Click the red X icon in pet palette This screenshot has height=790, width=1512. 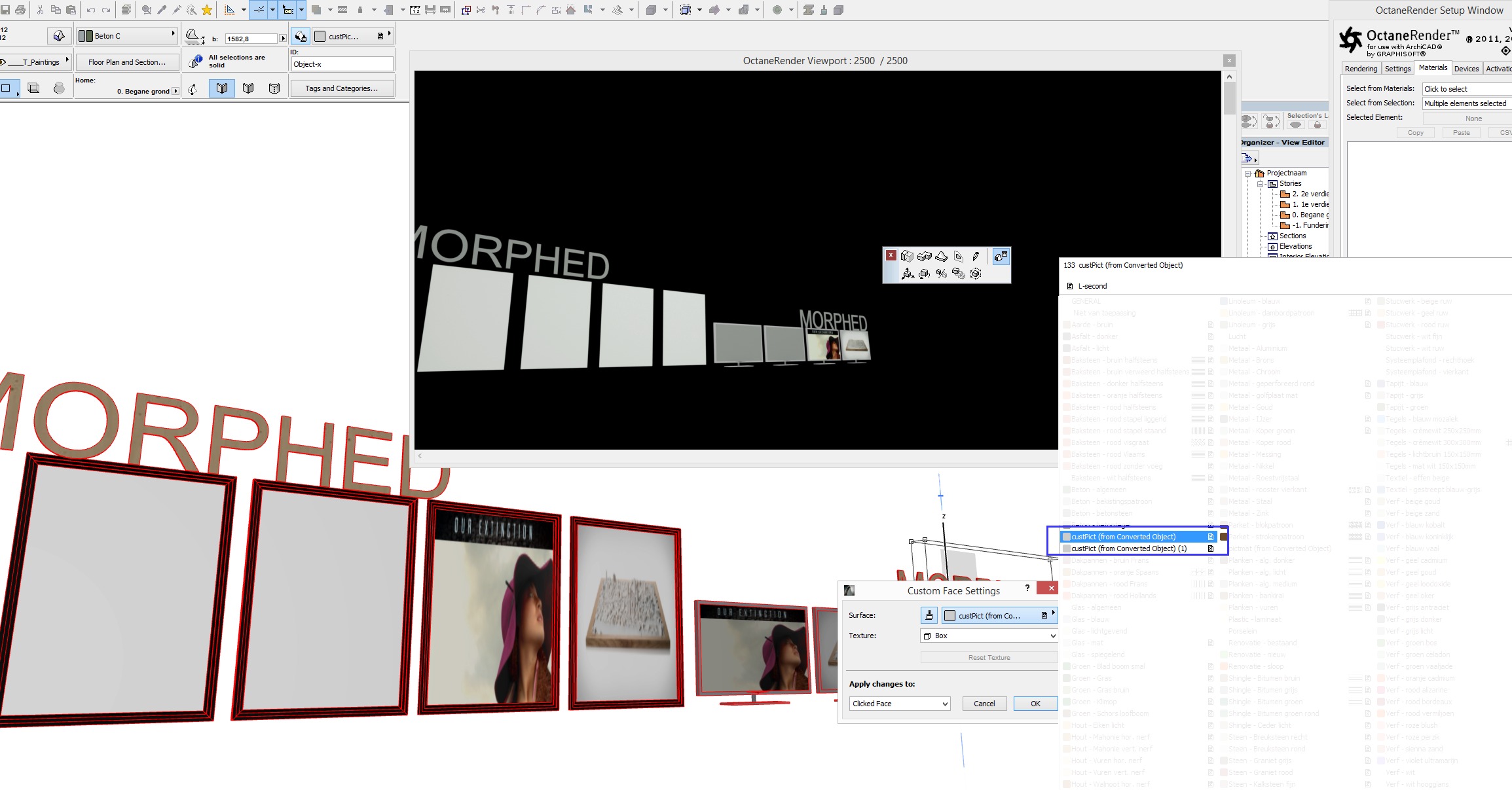pyautogui.click(x=891, y=255)
